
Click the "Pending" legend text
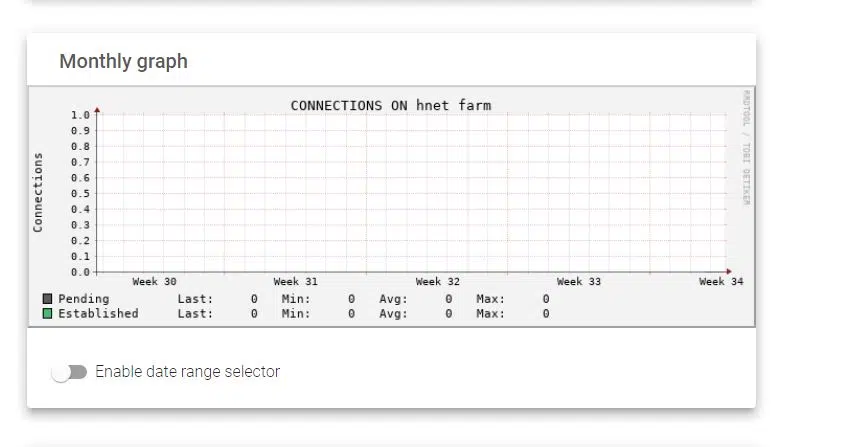tap(83, 299)
